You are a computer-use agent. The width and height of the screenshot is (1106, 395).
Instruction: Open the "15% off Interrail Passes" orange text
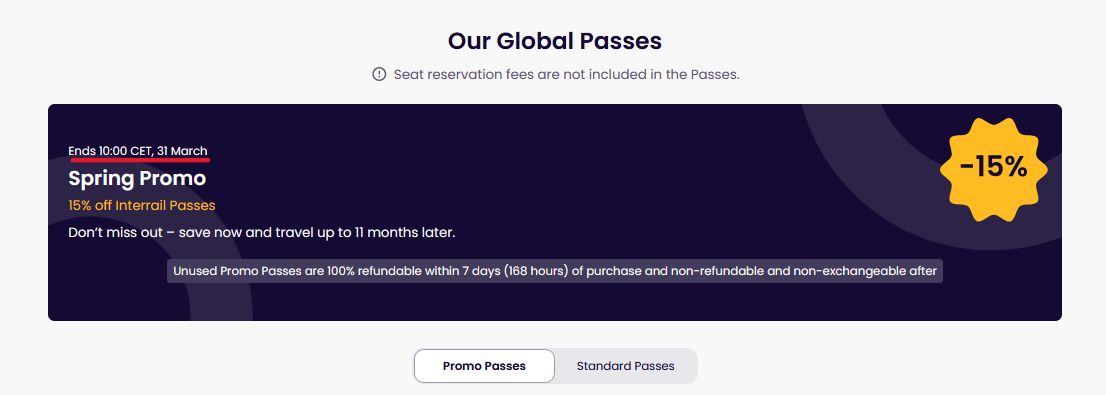pyautogui.click(x=142, y=205)
